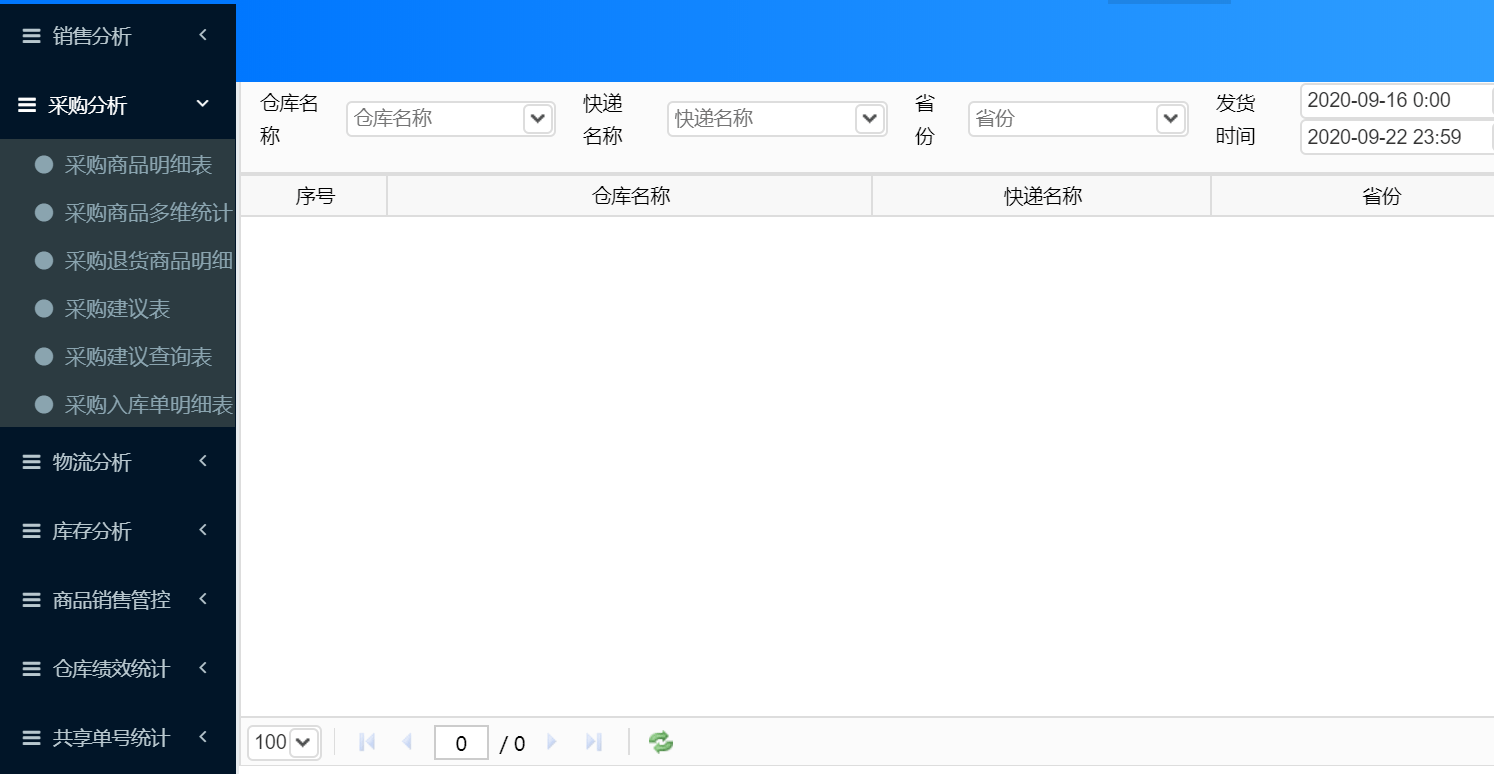Screen dimensions: 1494x774
Task: Click the next page arrow
Action: click(x=553, y=742)
